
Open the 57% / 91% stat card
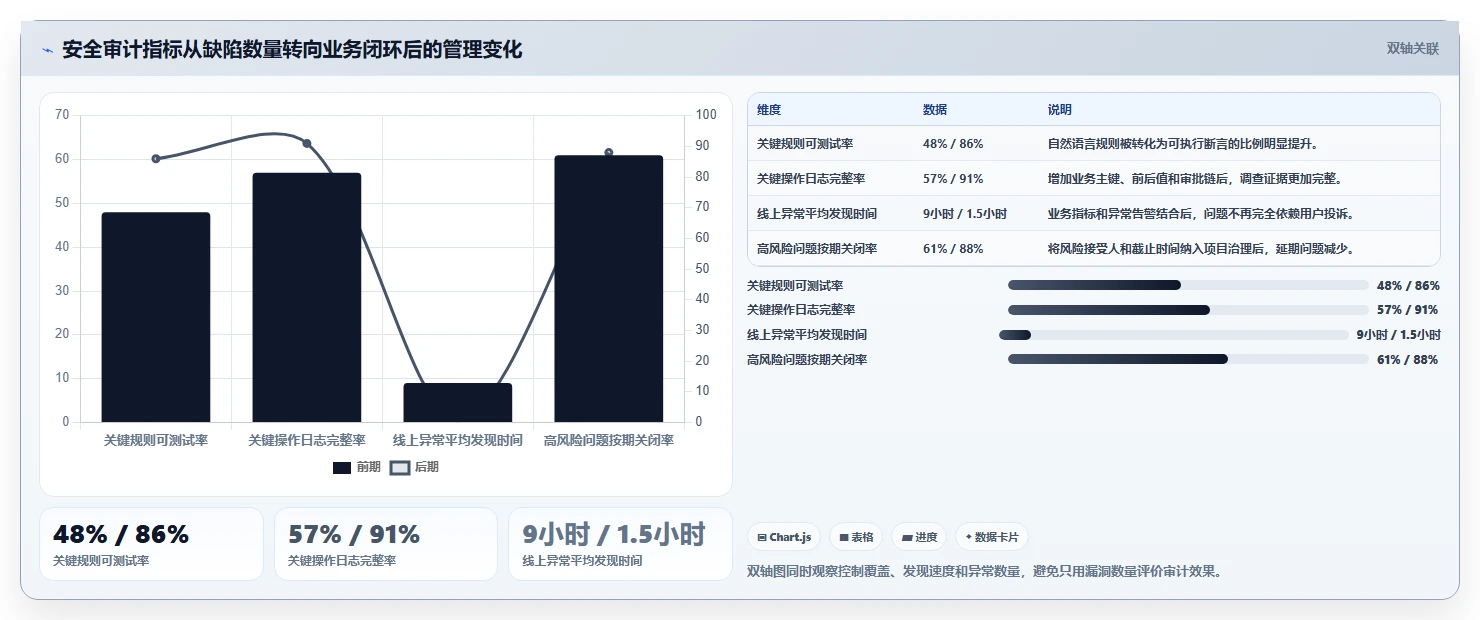coord(386,544)
